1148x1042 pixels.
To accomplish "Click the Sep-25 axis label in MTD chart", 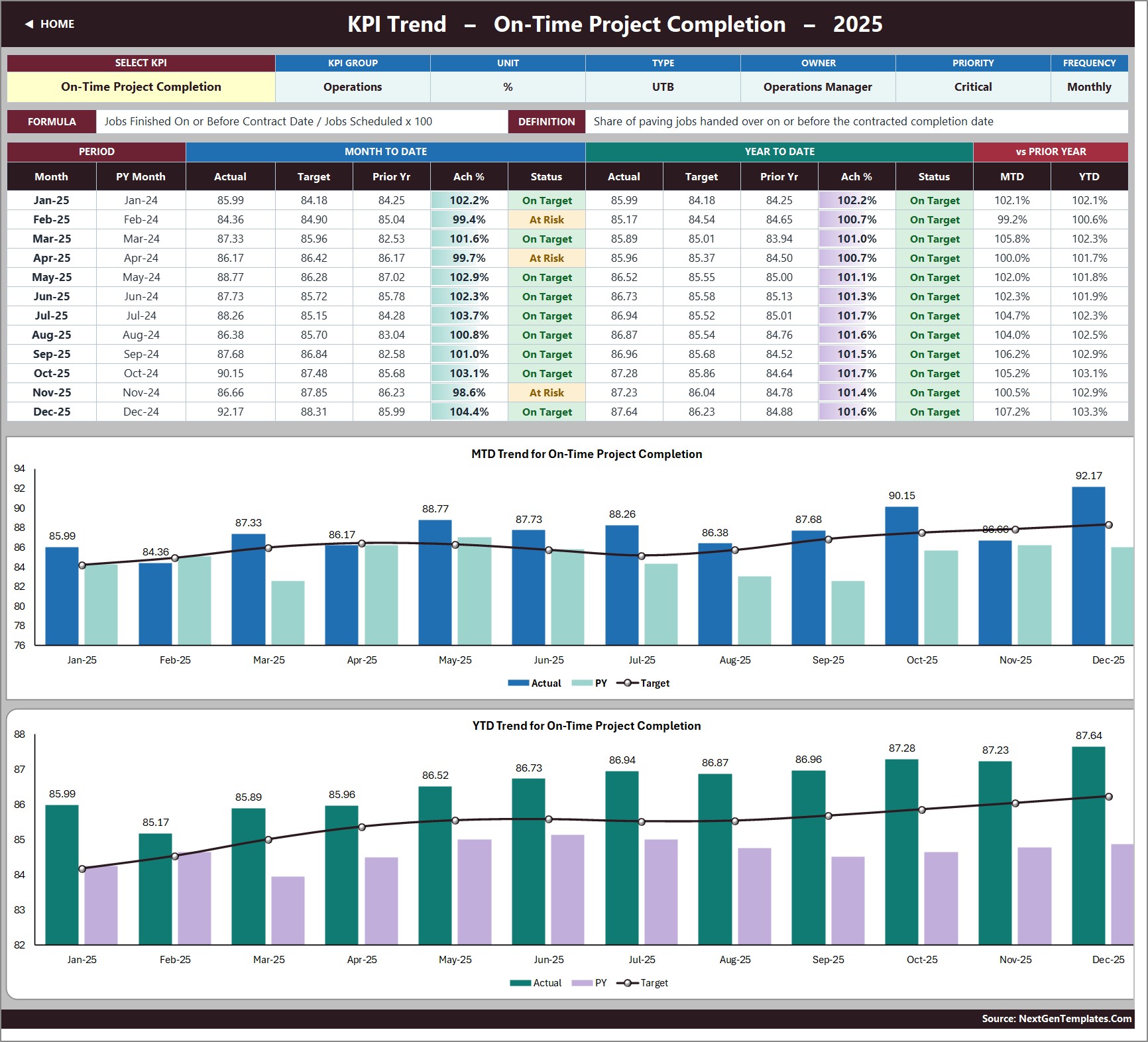I will pyautogui.click(x=829, y=660).
